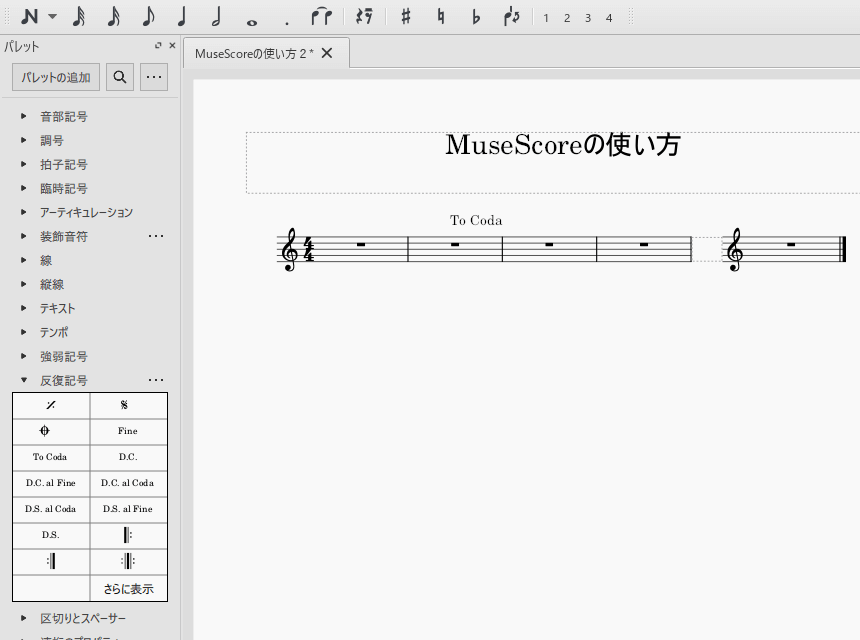Image resolution: width=860 pixels, height=640 pixels.
Task: Expand the 拍子記号 palette
Action: pos(24,165)
